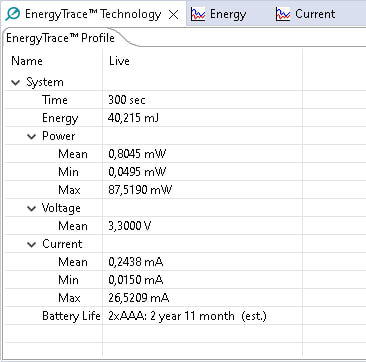The image size is (366, 362).
Task: Close the EnergyTrace Technology tab
Action: [x=174, y=14]
